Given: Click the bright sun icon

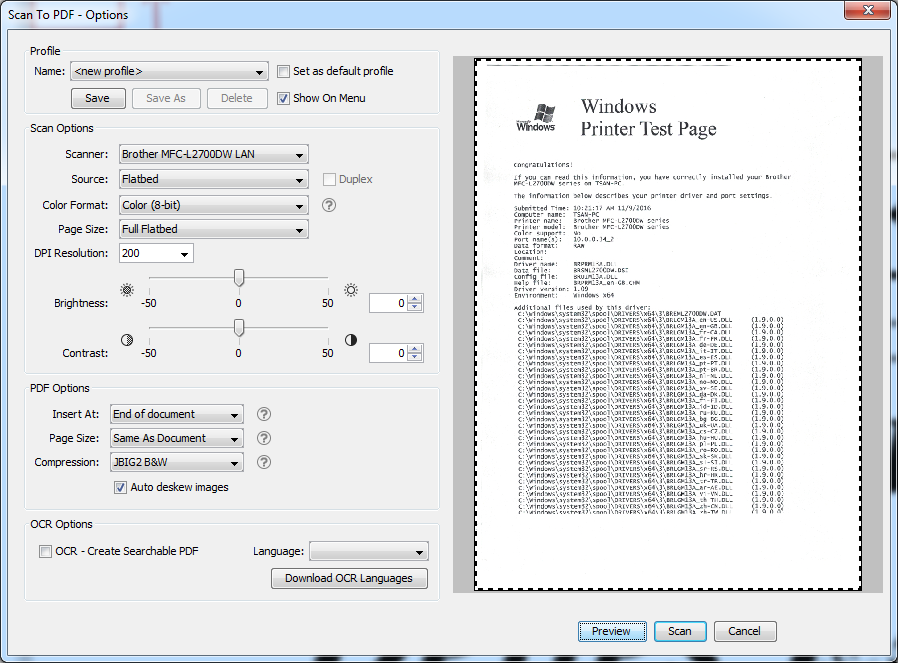Looking at the screenshot, I should (351, 290).
